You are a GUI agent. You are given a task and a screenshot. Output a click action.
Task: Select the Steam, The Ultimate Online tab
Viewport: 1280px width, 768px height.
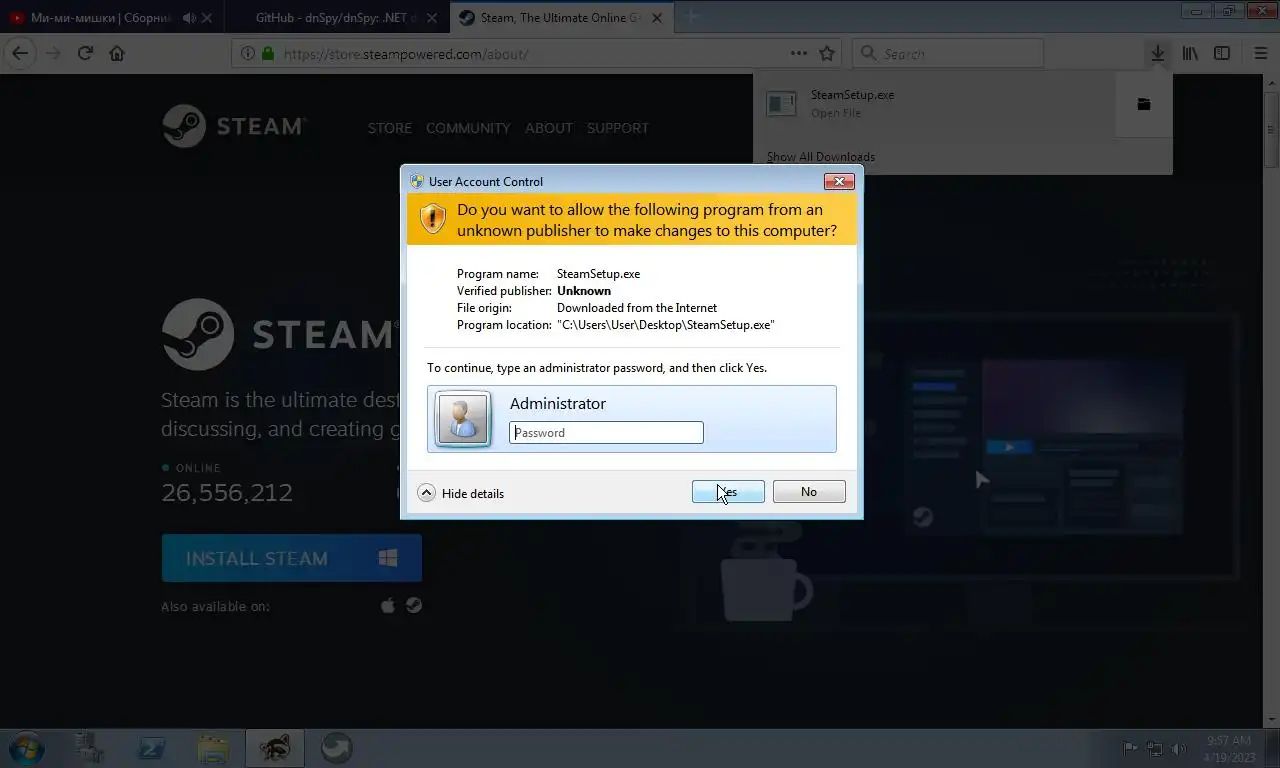(564, 17)
